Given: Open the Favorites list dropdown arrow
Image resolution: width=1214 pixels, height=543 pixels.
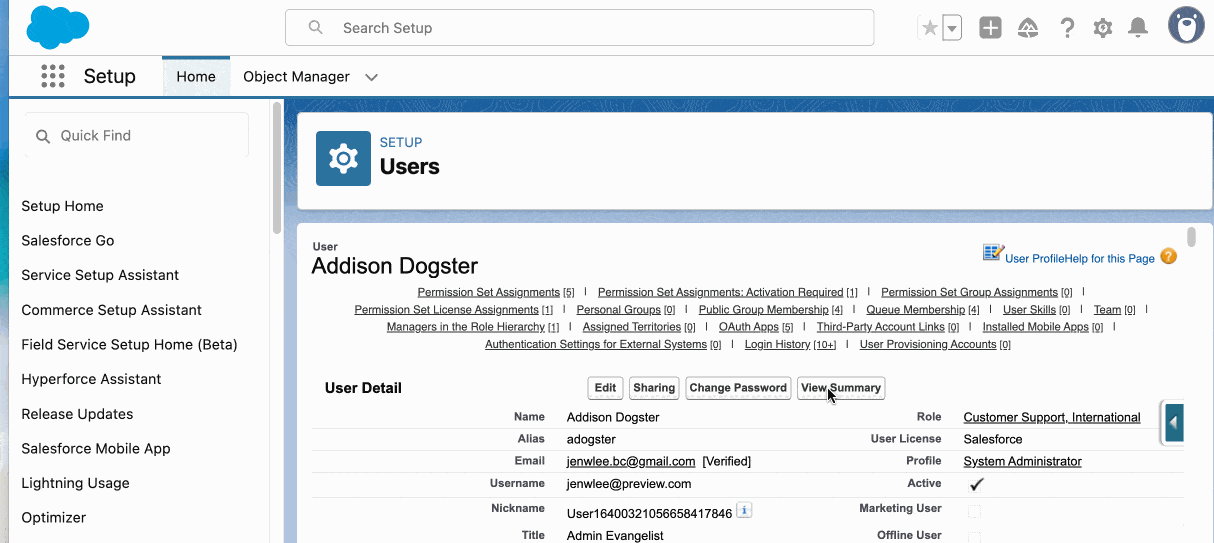Looking at the screenshot, I should pyautogui.click(x=952, y=28).
